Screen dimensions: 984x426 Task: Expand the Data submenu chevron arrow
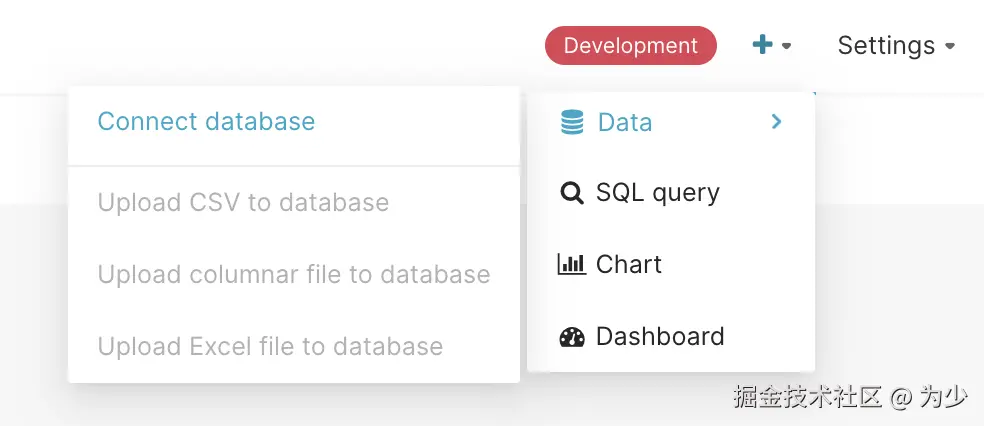pos(777,122)
